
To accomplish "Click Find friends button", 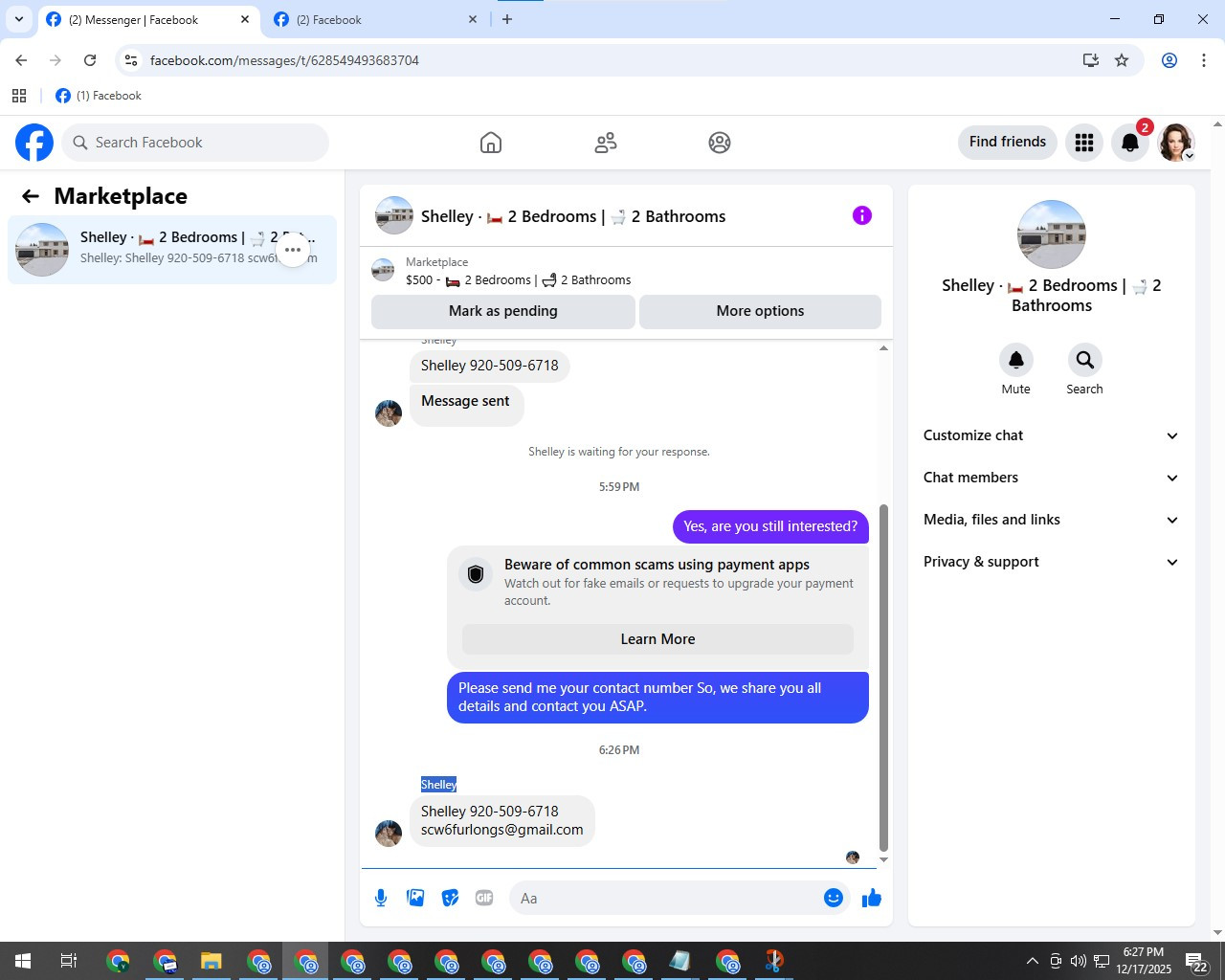I will pos(1008,142).
